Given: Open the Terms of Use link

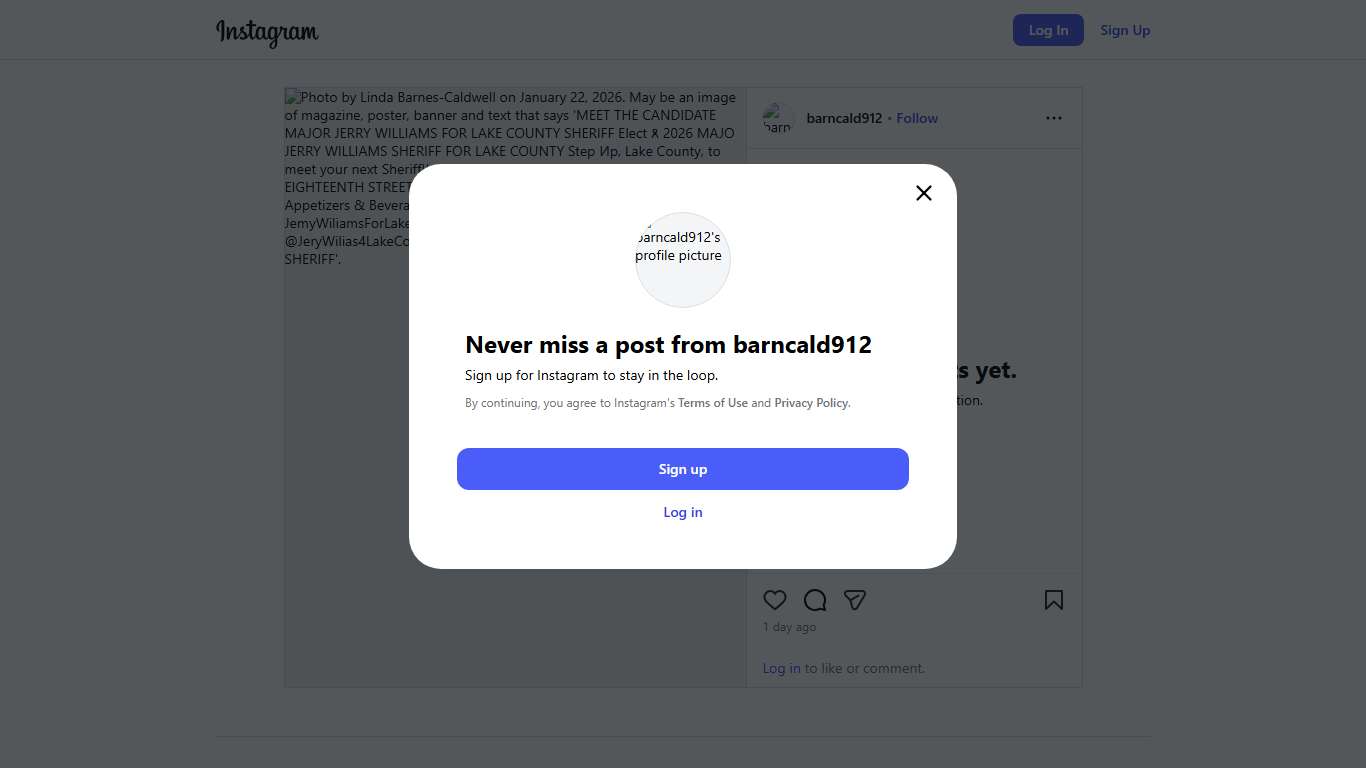Looking at the screenshot, I should 713,403.
